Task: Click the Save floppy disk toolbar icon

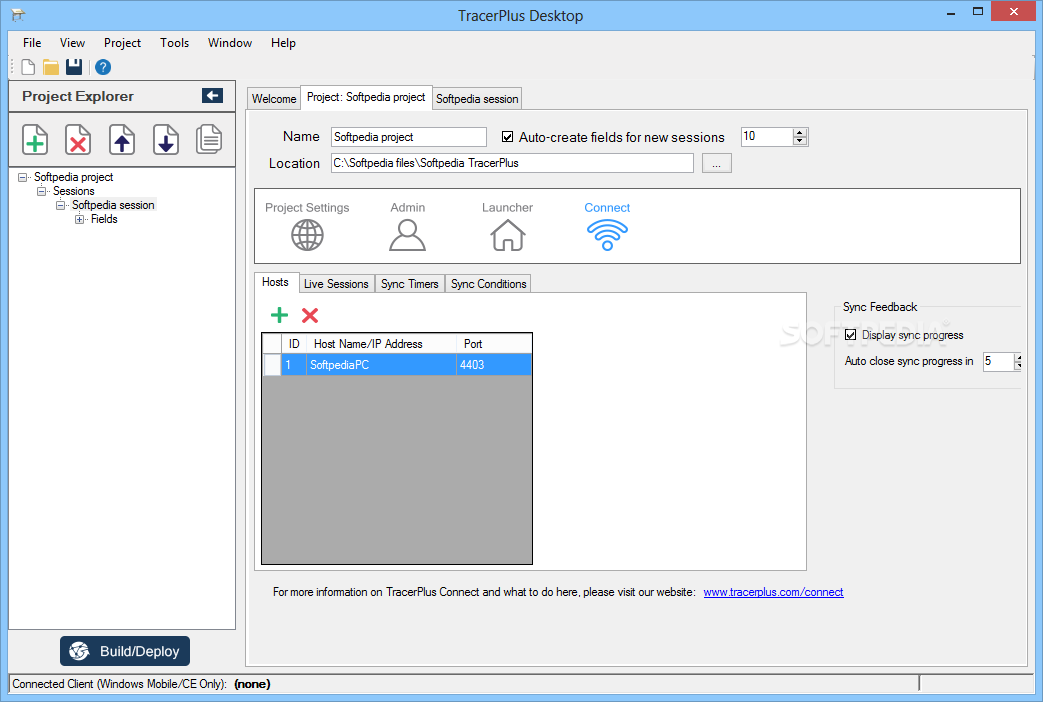Action: (74, 67)
